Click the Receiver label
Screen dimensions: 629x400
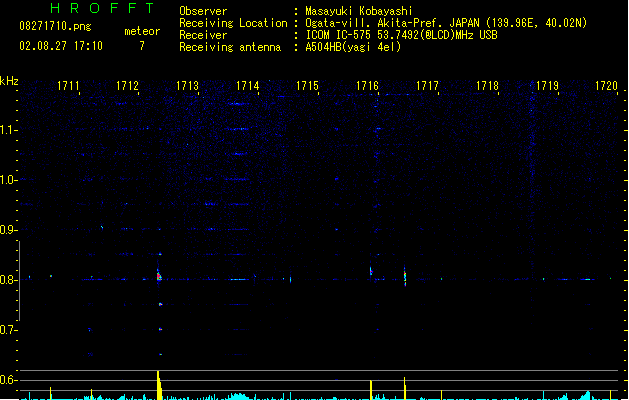(203, 35)
